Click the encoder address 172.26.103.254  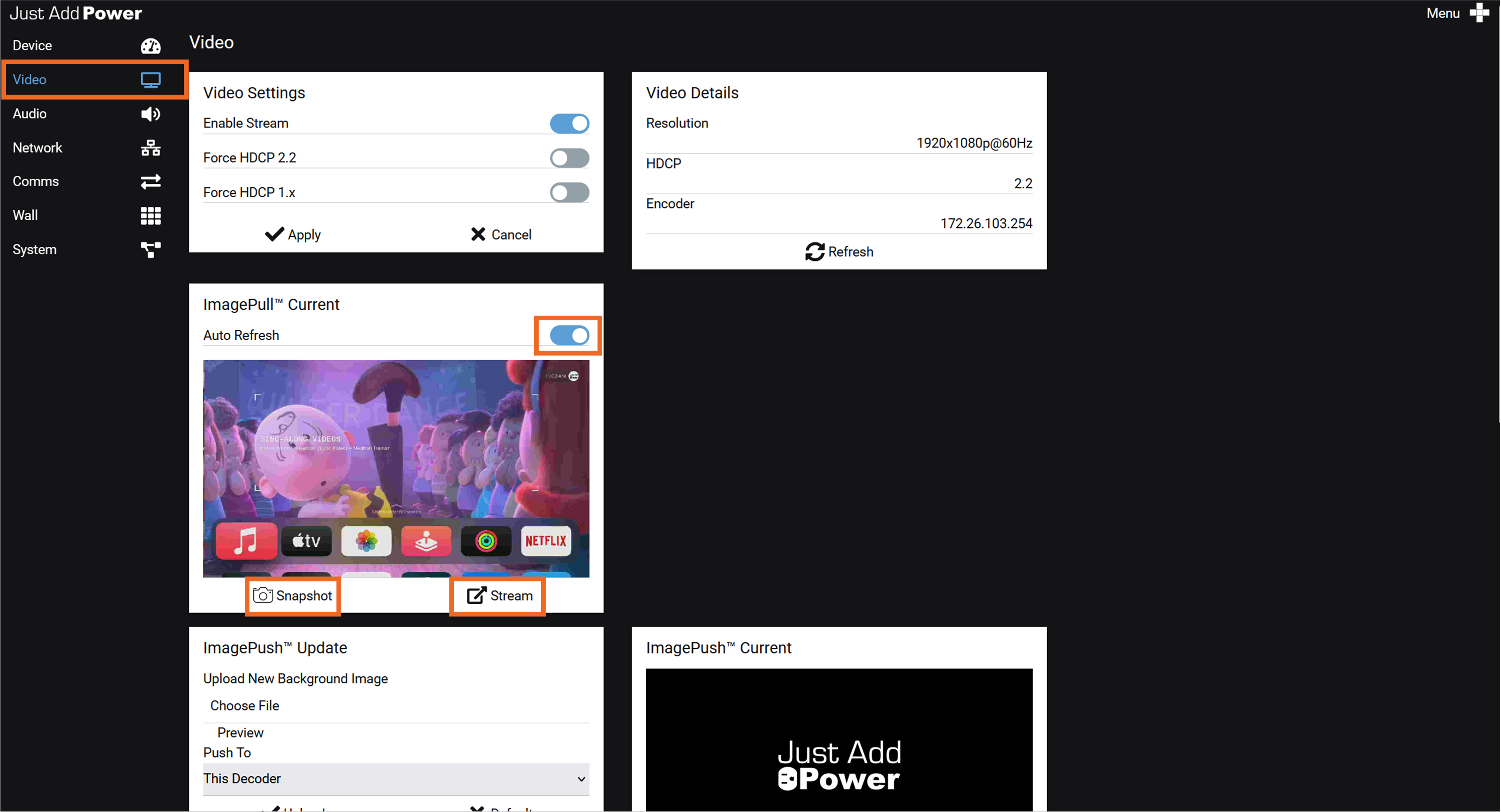(986, 223)
